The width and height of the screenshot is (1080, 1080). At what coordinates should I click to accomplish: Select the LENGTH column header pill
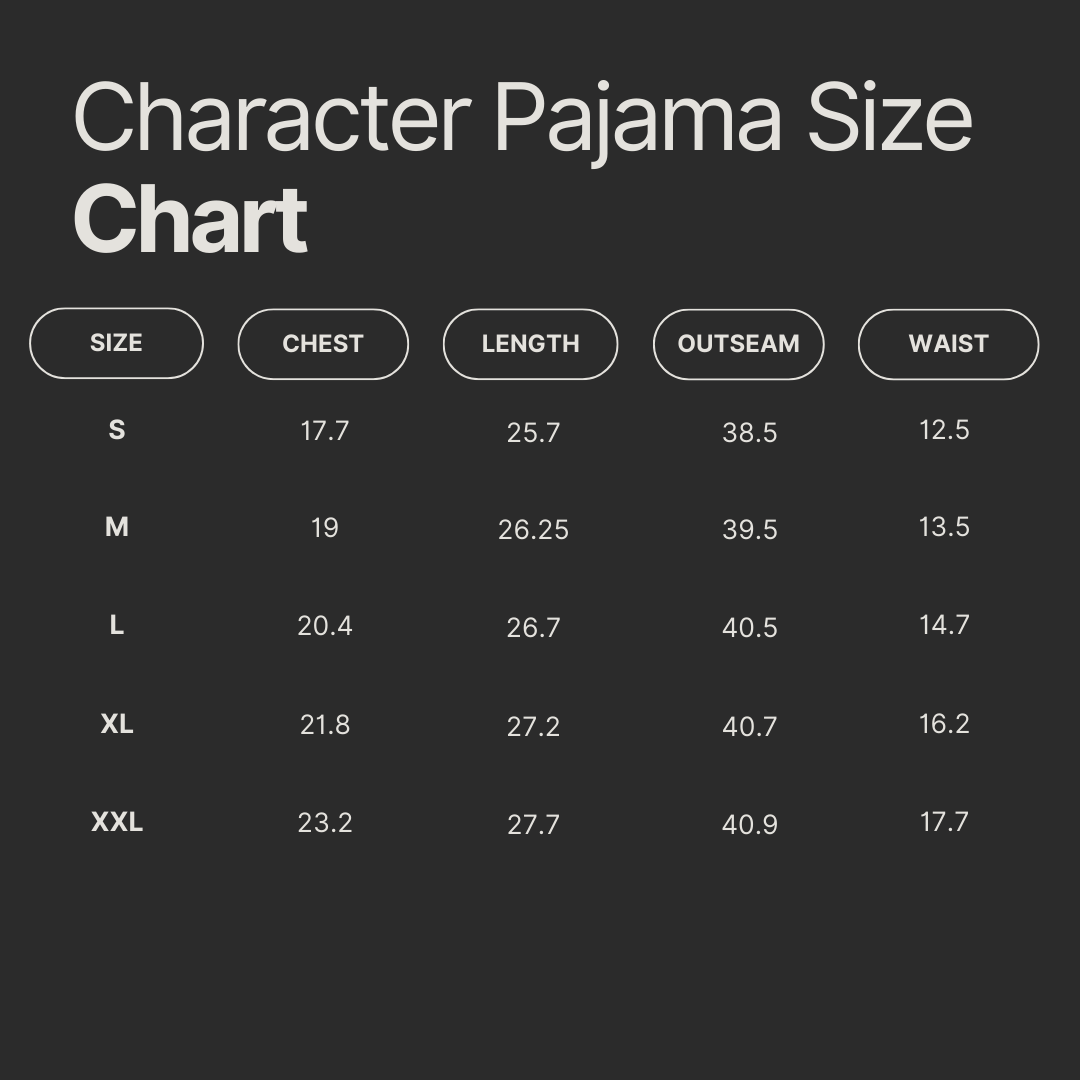(530, 344)
